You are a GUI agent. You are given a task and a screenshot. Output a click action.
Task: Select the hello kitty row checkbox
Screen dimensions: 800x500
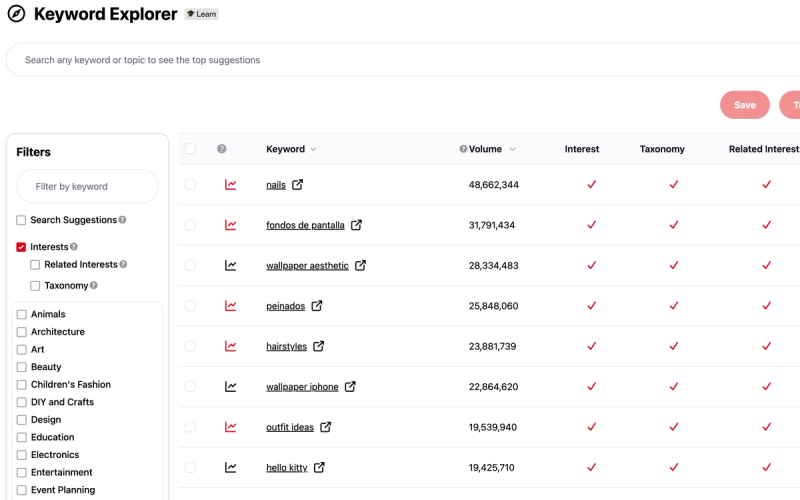click(190, 467)
